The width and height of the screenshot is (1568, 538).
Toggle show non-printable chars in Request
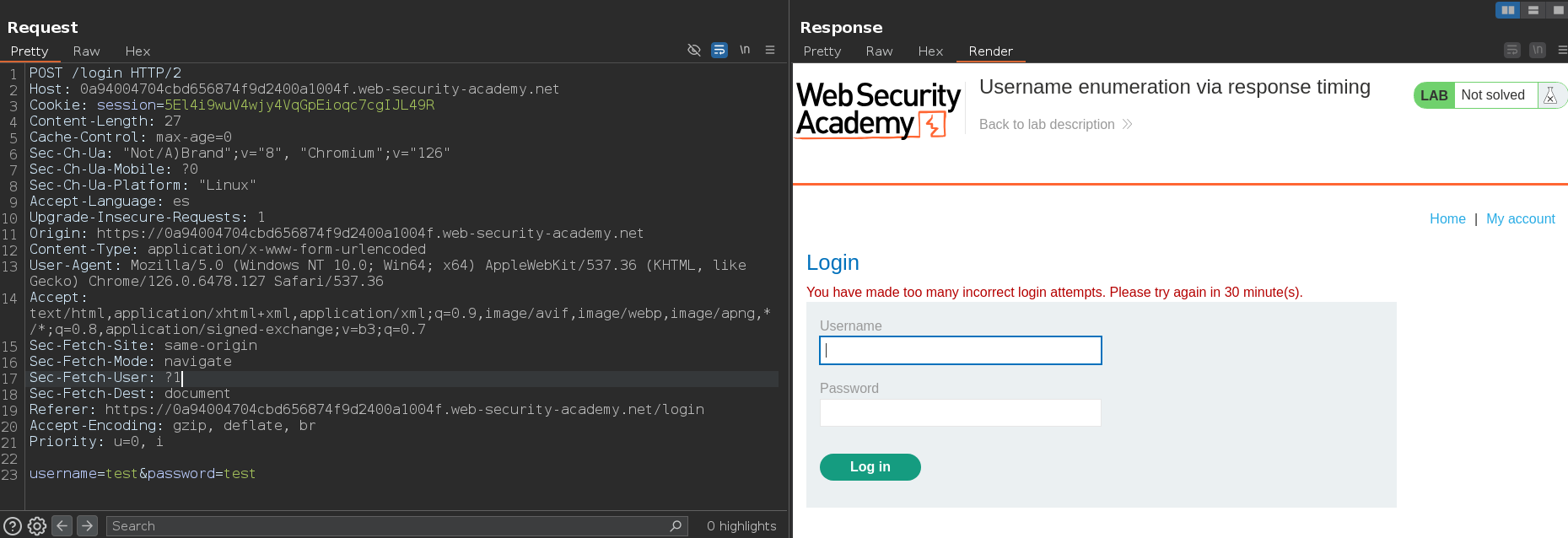[x=745, y=51]
